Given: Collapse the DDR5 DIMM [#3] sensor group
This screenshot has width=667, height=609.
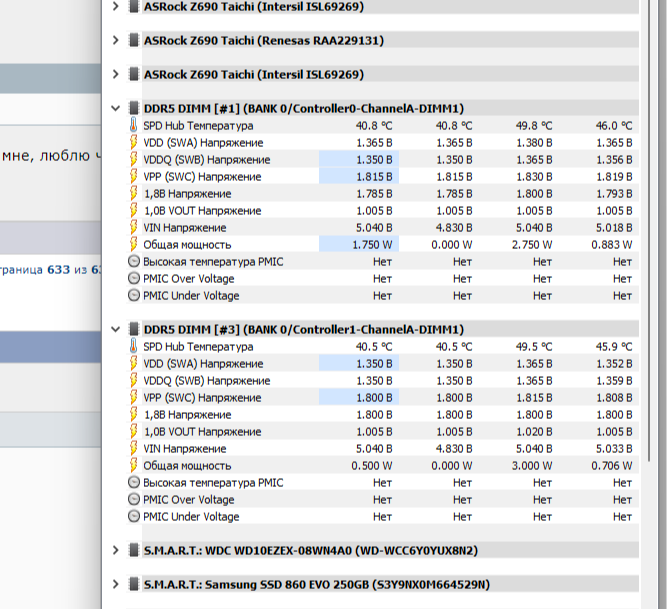Looking at the screenshot, I should [x=116, y=329].
